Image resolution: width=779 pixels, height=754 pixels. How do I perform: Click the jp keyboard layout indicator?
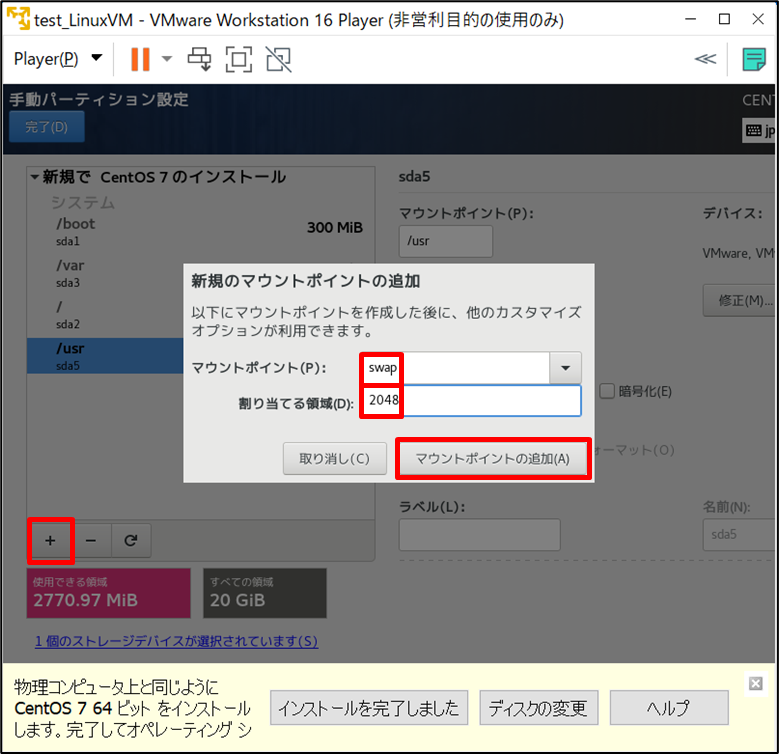760,131
